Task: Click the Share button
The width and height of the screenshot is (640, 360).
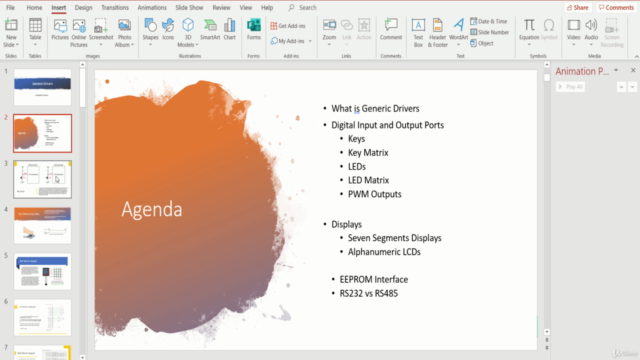Action: click(x=578, y=7)
